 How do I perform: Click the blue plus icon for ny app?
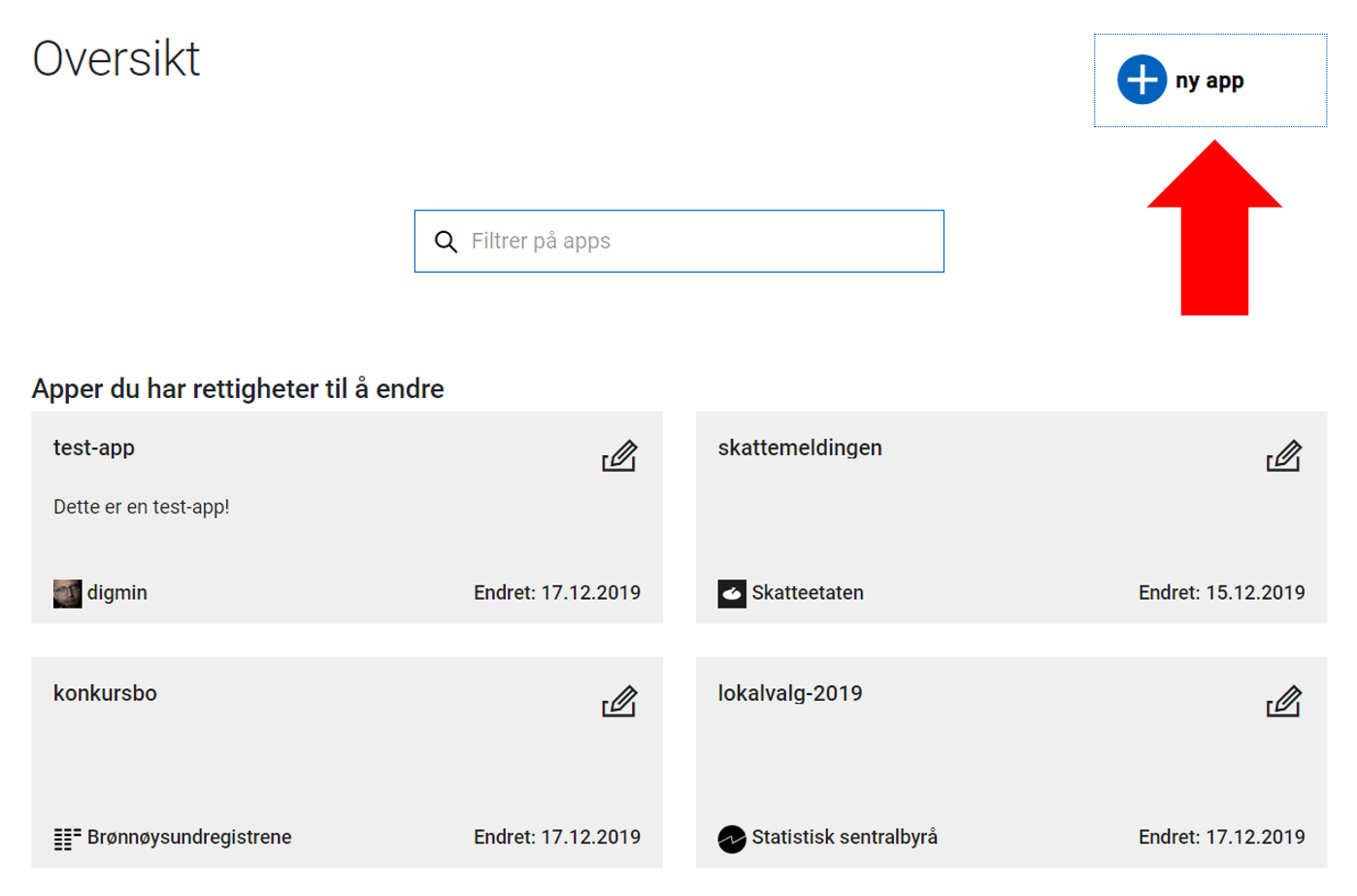pyautogui.click(x=1142, y=80)
